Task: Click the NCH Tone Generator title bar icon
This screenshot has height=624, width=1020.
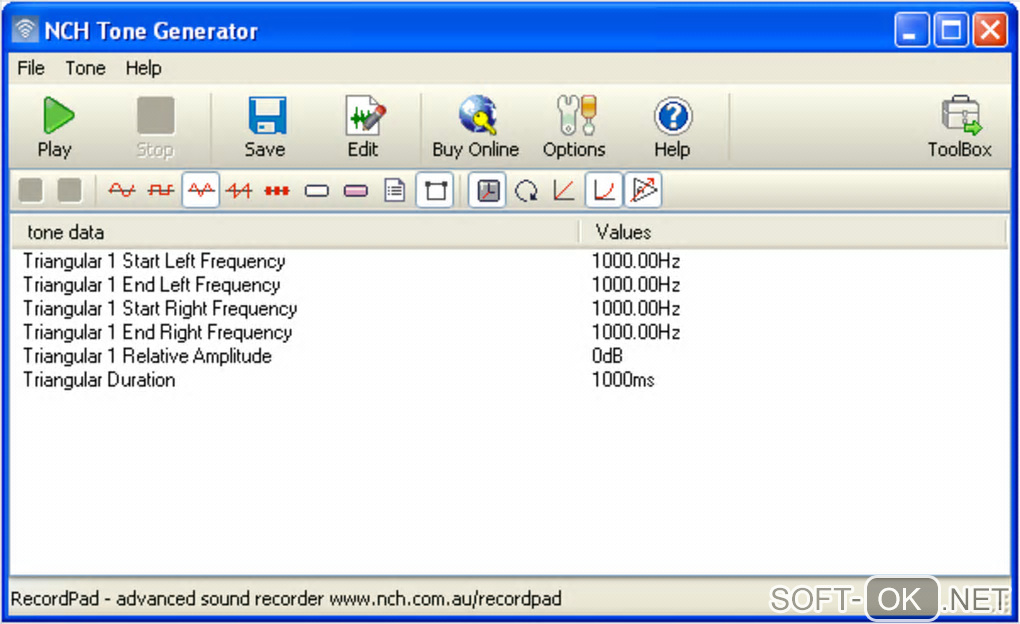Action: 25,30
